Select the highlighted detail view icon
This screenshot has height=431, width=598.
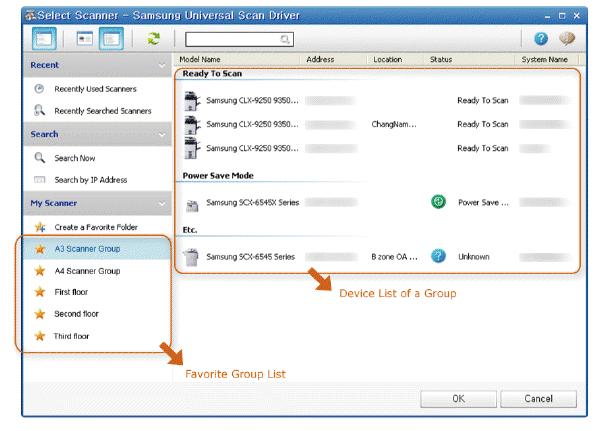(111, 39)
